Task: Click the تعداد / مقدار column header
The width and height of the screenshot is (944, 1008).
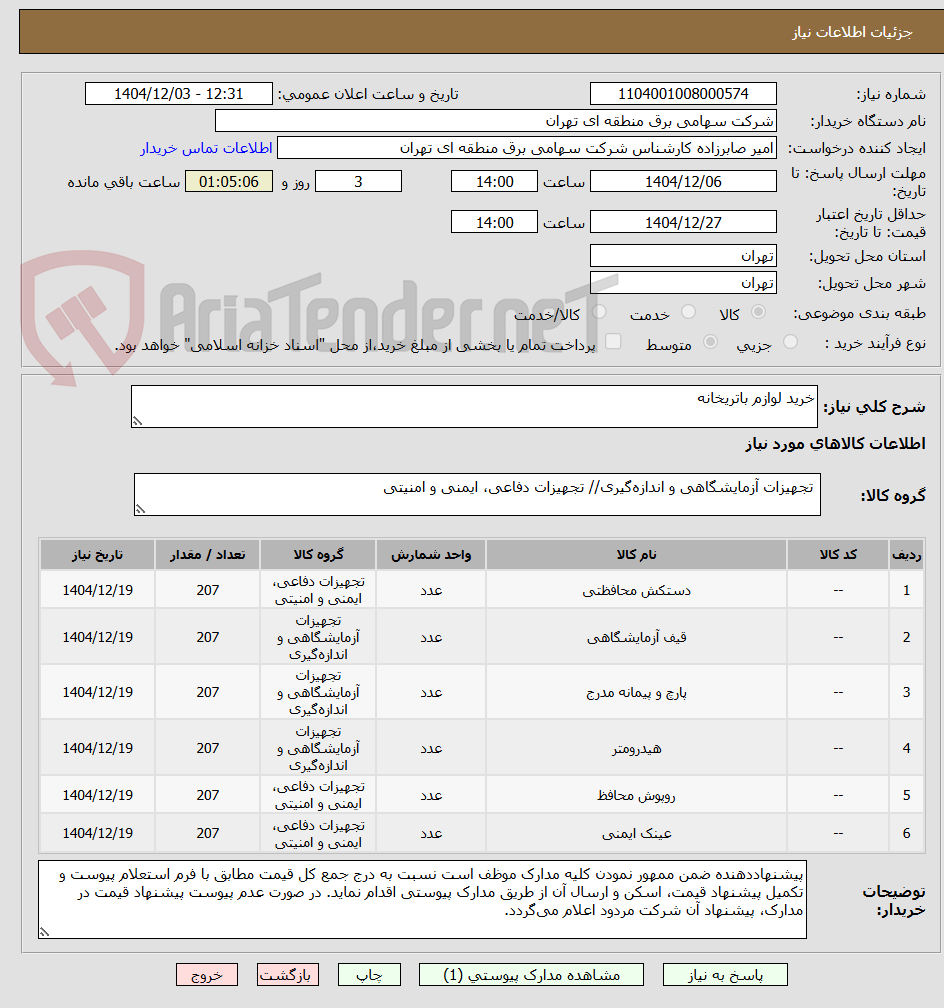Action: click(207, 555)
